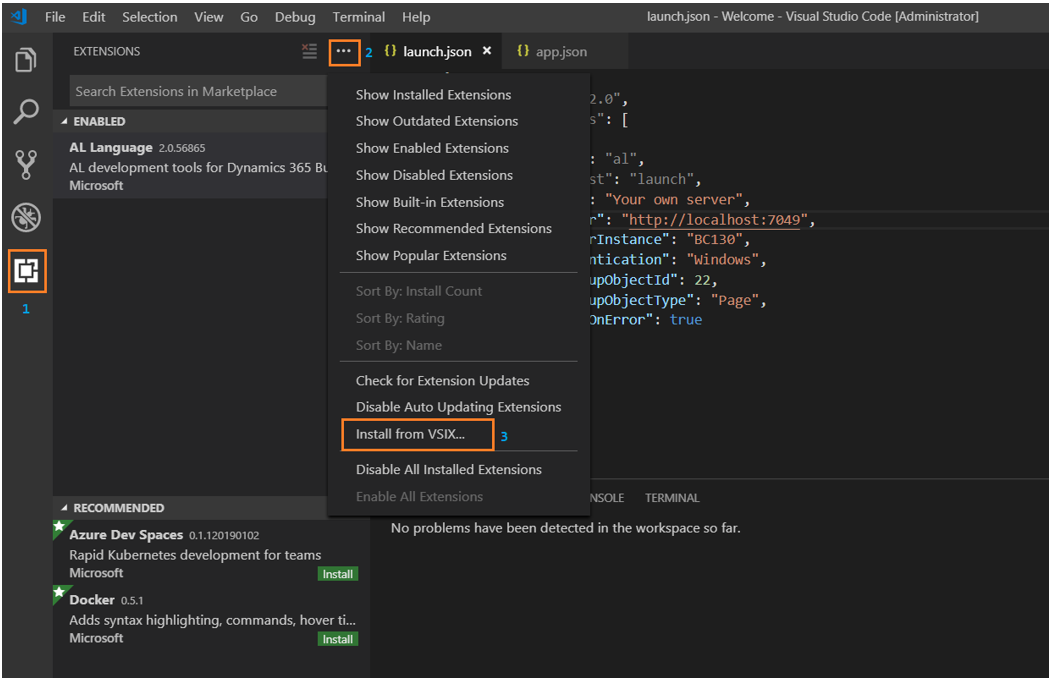Open the Extensions view icon

27,271
